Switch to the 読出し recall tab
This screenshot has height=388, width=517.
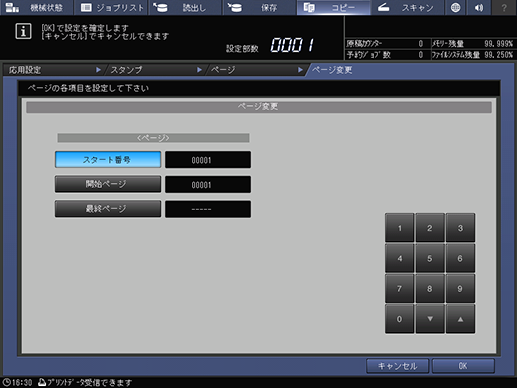[x=185, y=7]
